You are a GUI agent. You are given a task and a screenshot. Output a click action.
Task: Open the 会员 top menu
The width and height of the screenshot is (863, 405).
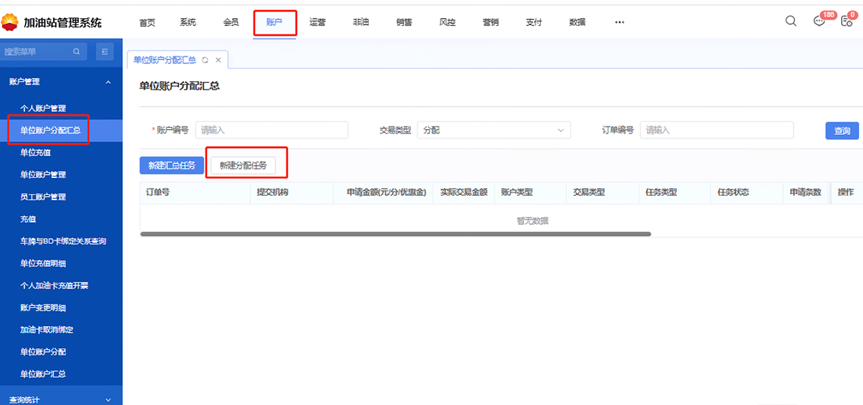pyautogui.click(x=231, y=22)
